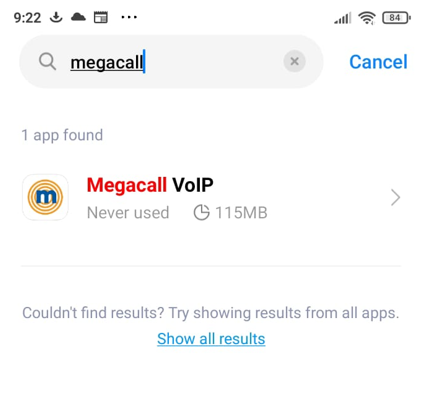Viewport: 427px width, 407px height.
Task: Tap the storage pie chart icon
Action: (202, 213)
